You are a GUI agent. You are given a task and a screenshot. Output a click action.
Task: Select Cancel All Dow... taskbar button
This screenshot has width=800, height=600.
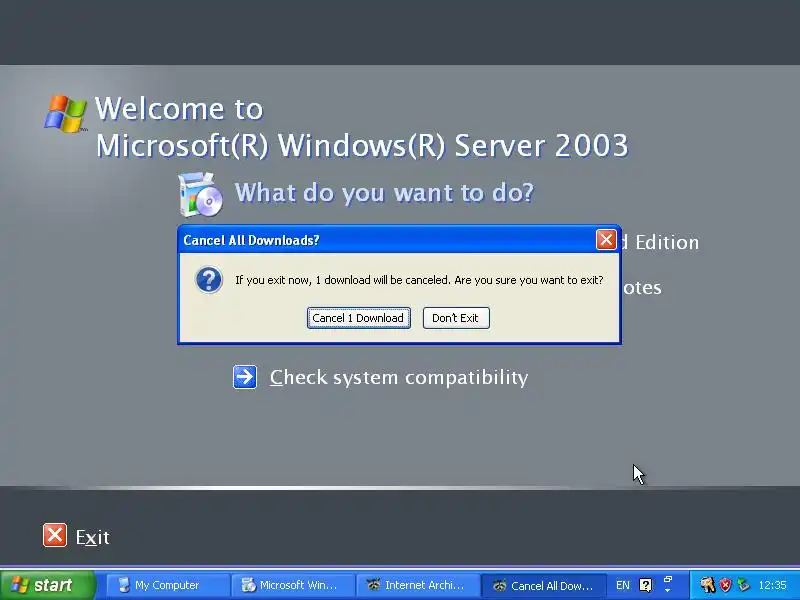click(x=543, y=585)
